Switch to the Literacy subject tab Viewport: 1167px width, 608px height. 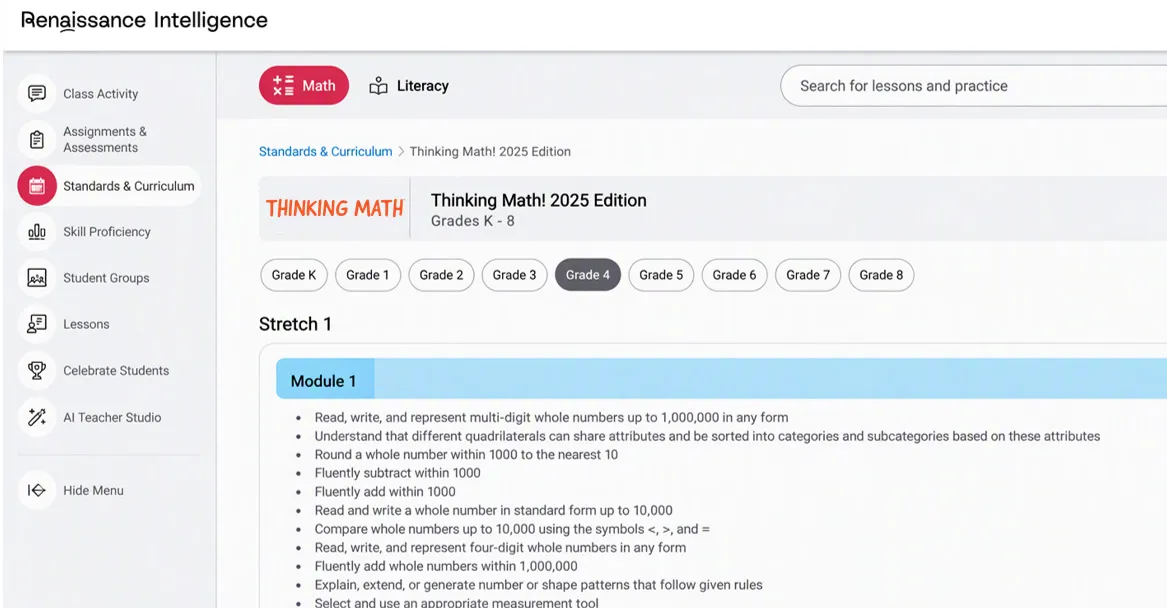[409, 86]
